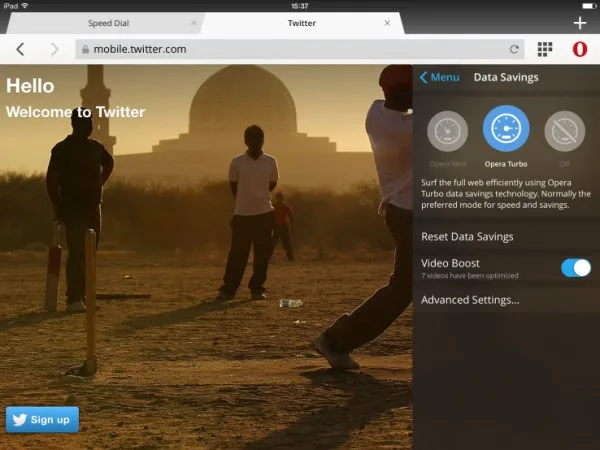Go back with the browser back arrow
The image size is (600, 450).
pos(20,49)
